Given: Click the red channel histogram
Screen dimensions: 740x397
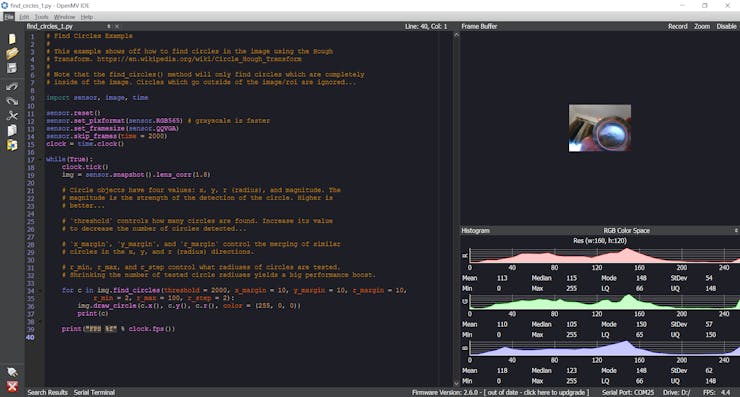Looking at the screenshot, I should pos(605,255).
